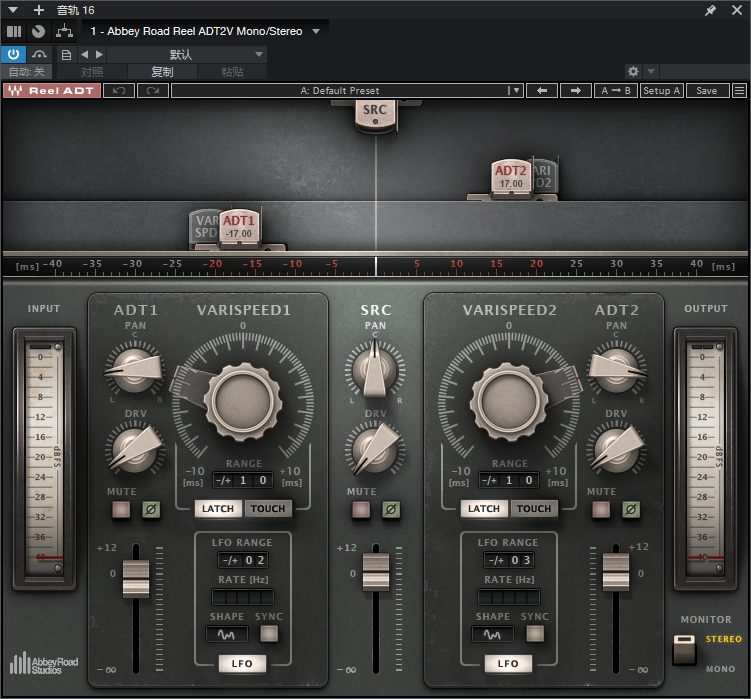This screenshot has height=699, width=751.
Task: Open the 默认 preset dropdown
Action: click(x=187, y=55)
